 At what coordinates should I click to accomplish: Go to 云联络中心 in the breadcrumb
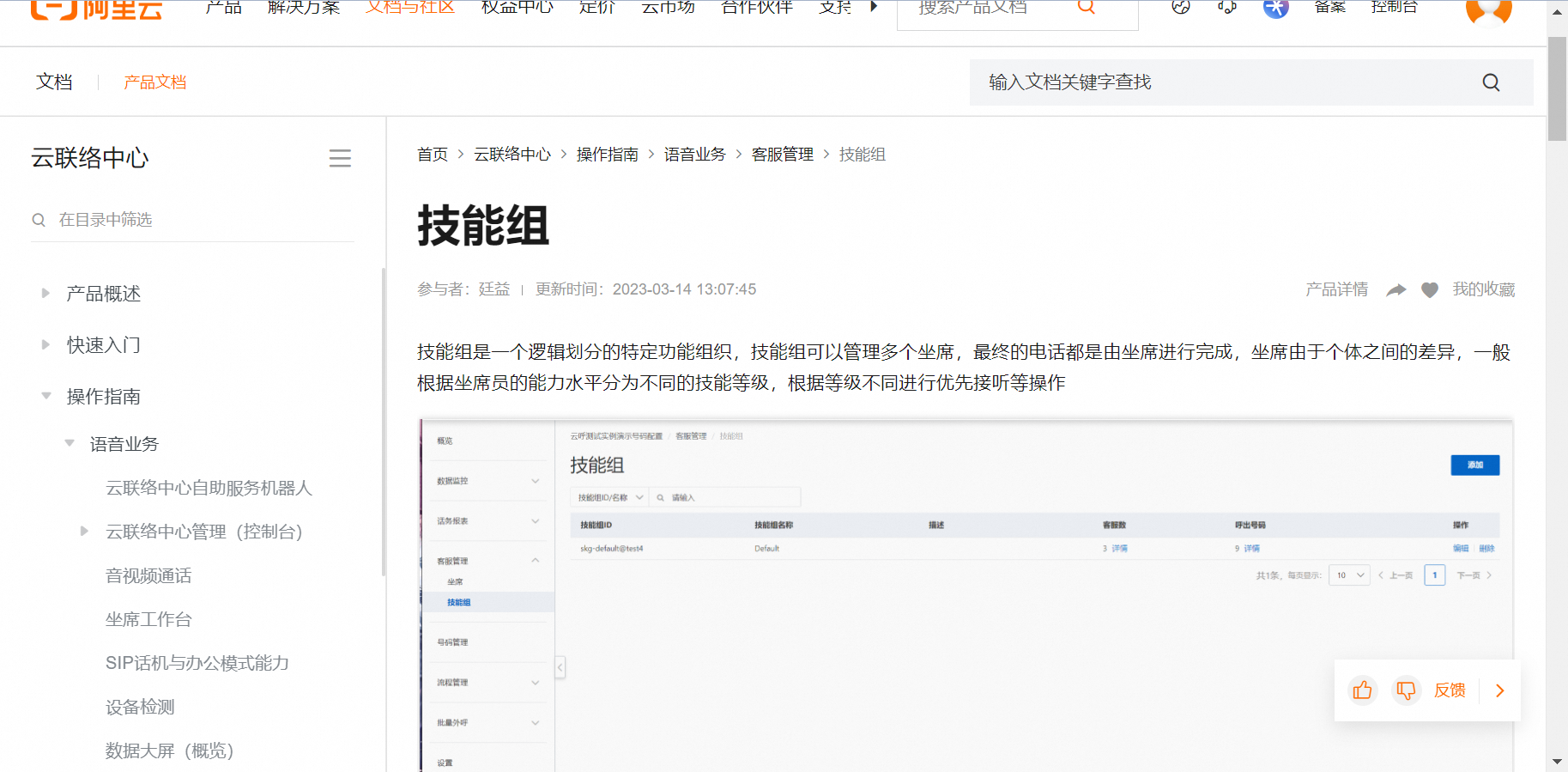tap(512, 155)
